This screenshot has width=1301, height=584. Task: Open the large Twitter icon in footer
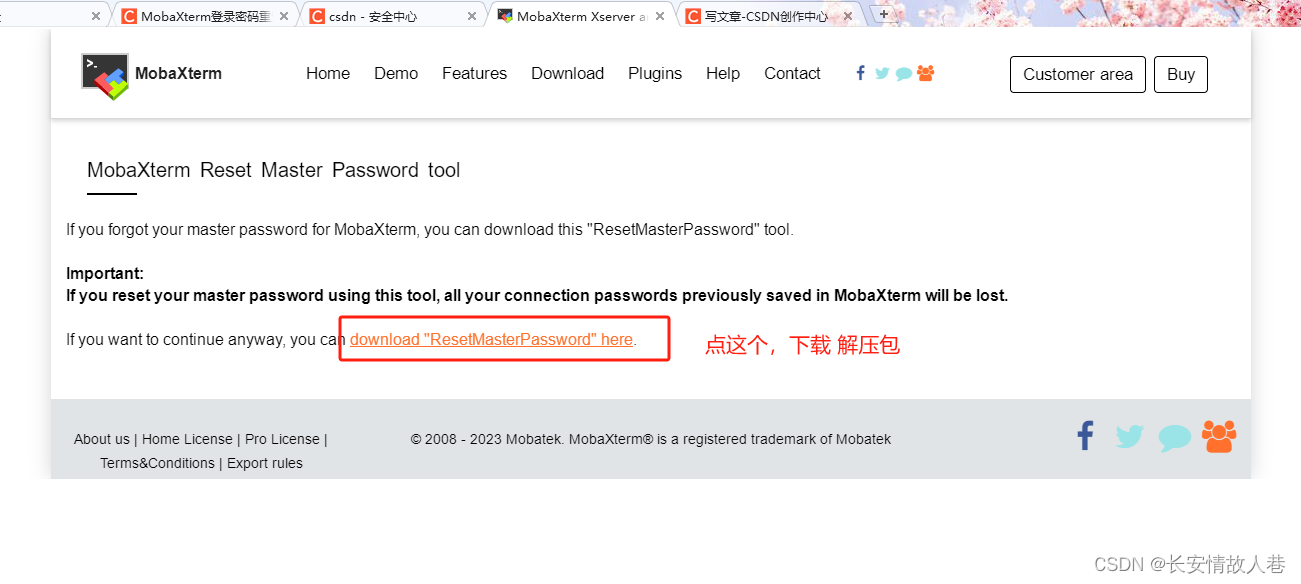click(1129, 437)
